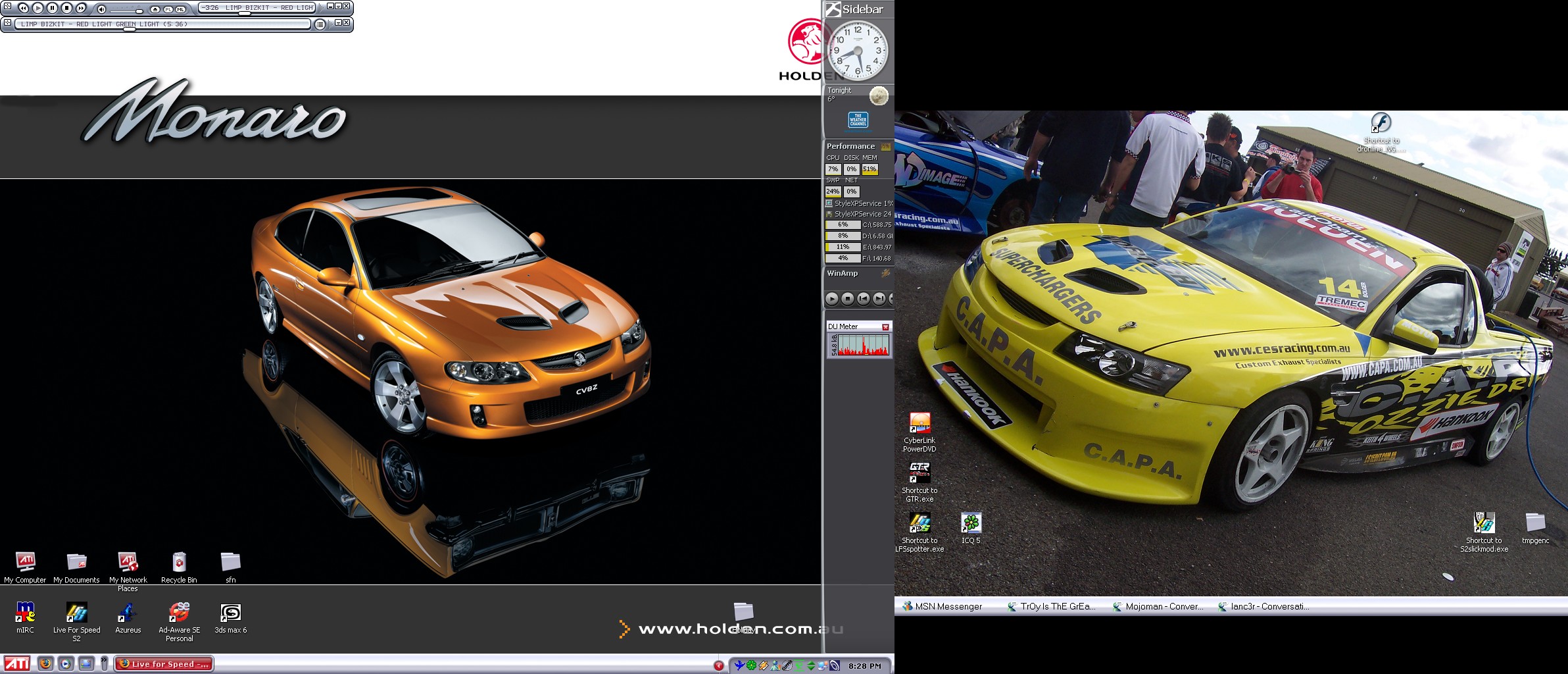Click the Show Desktop quick launch icon
The height and width of the screenshot is (674, 1568).
(86, 664)
